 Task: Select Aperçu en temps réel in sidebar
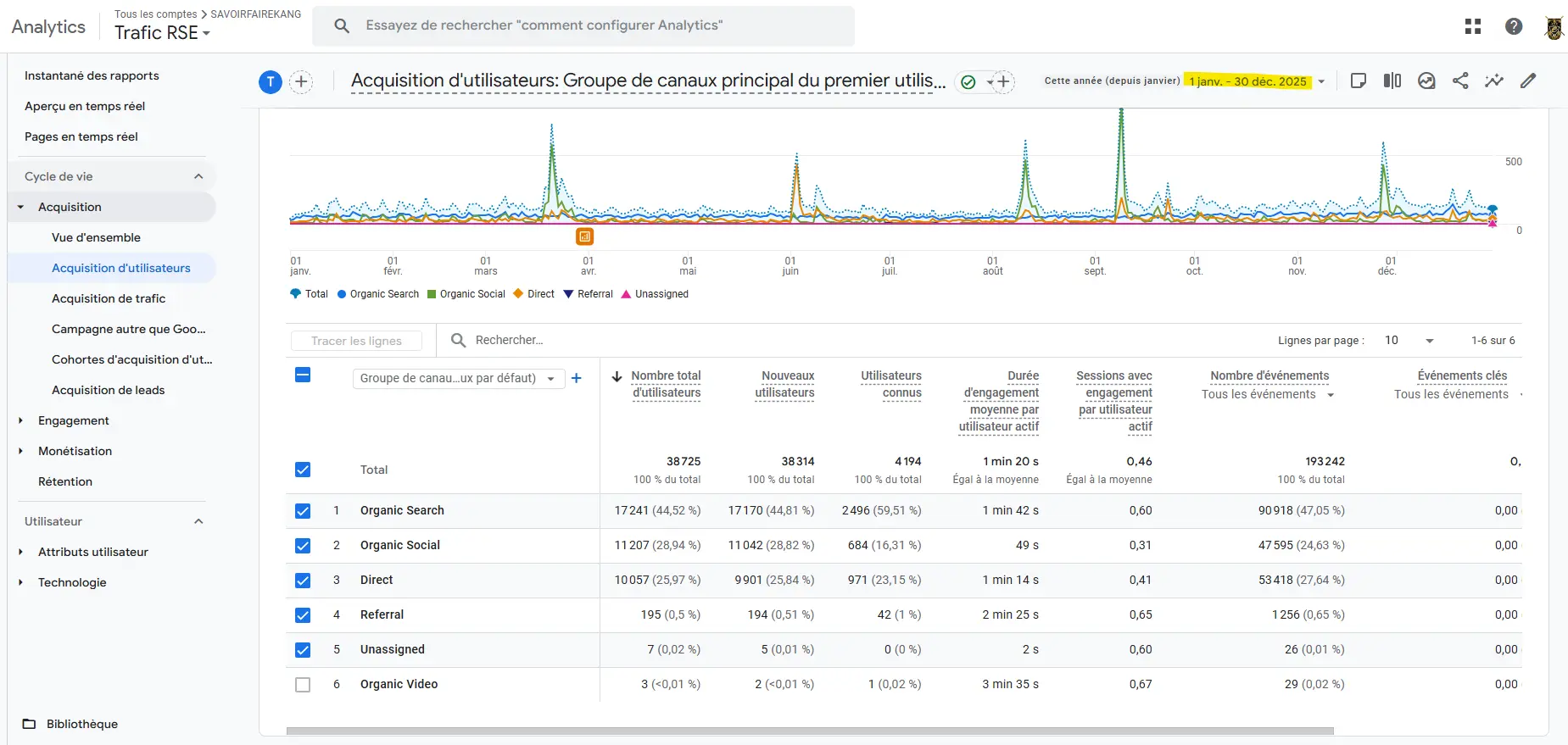[x=85, y=106]
